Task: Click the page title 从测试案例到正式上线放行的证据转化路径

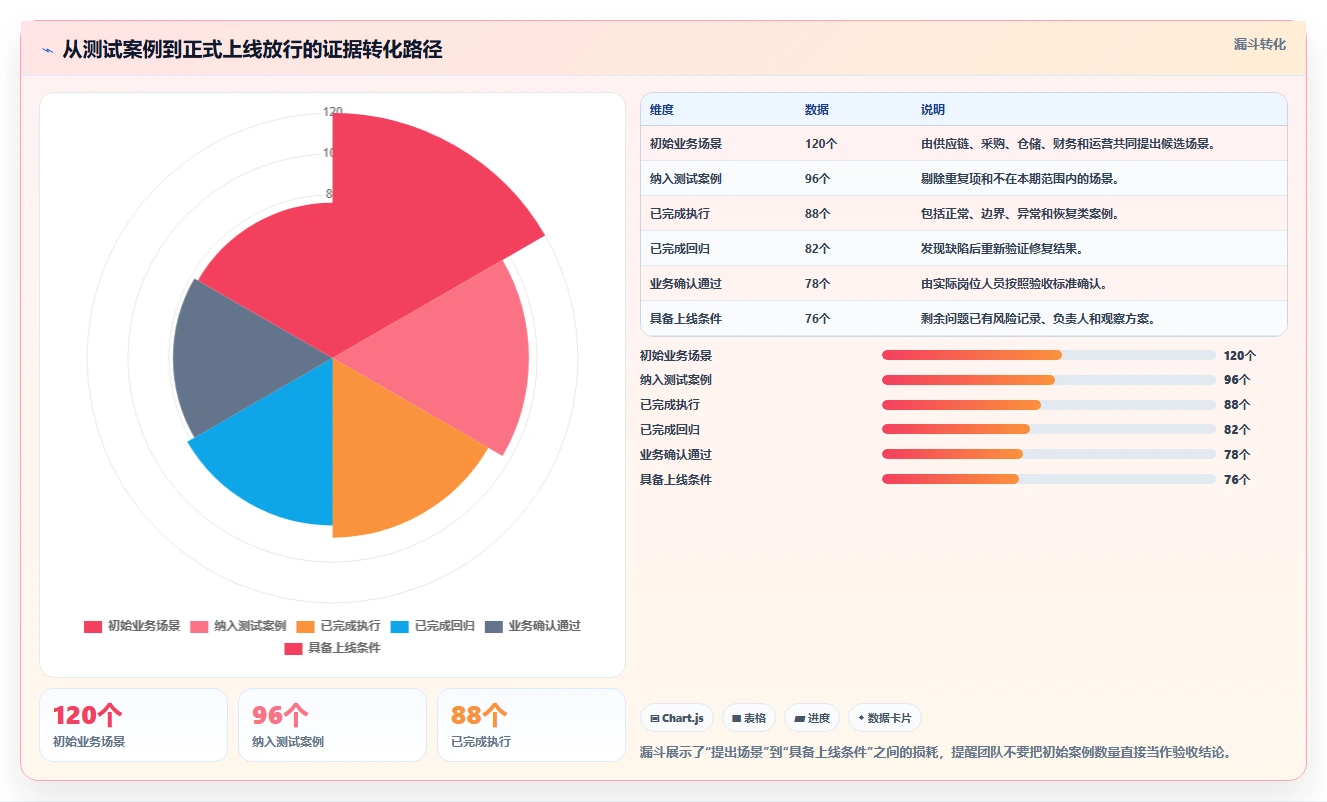Action: tap(252, 50)
